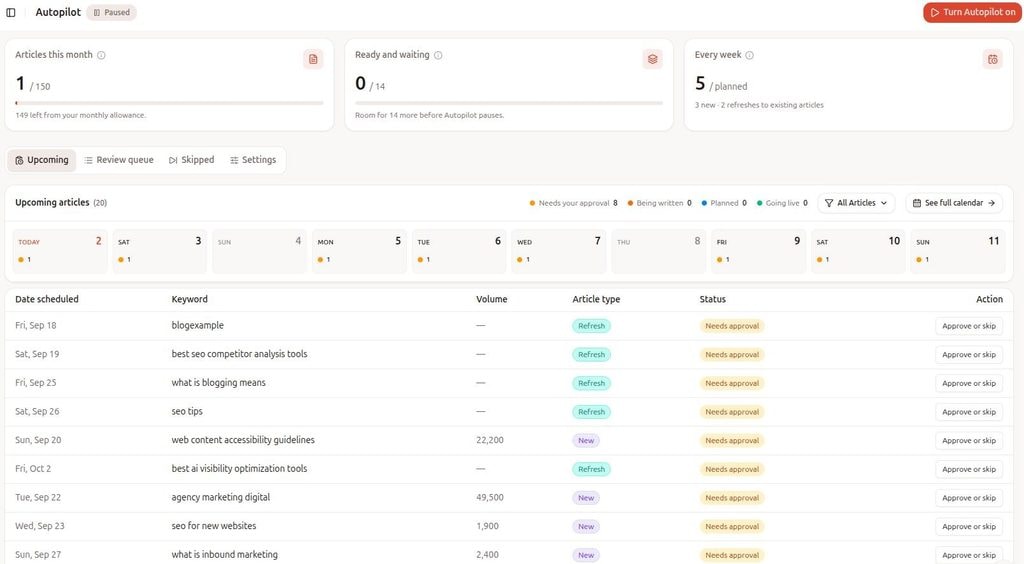Image resolution: width=1024 pixels, height=564 pixels.
Task: Open the document icon in Articles this month card
Action: point(313,59)
